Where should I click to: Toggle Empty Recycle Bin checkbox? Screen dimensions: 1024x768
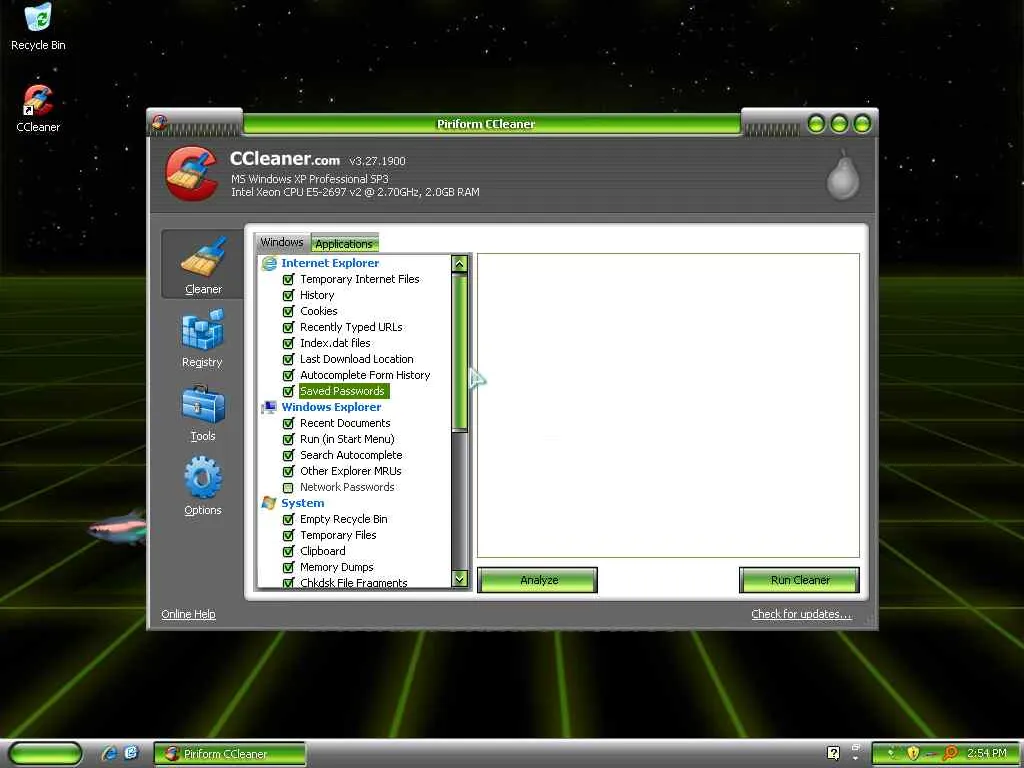pos(288,519)
